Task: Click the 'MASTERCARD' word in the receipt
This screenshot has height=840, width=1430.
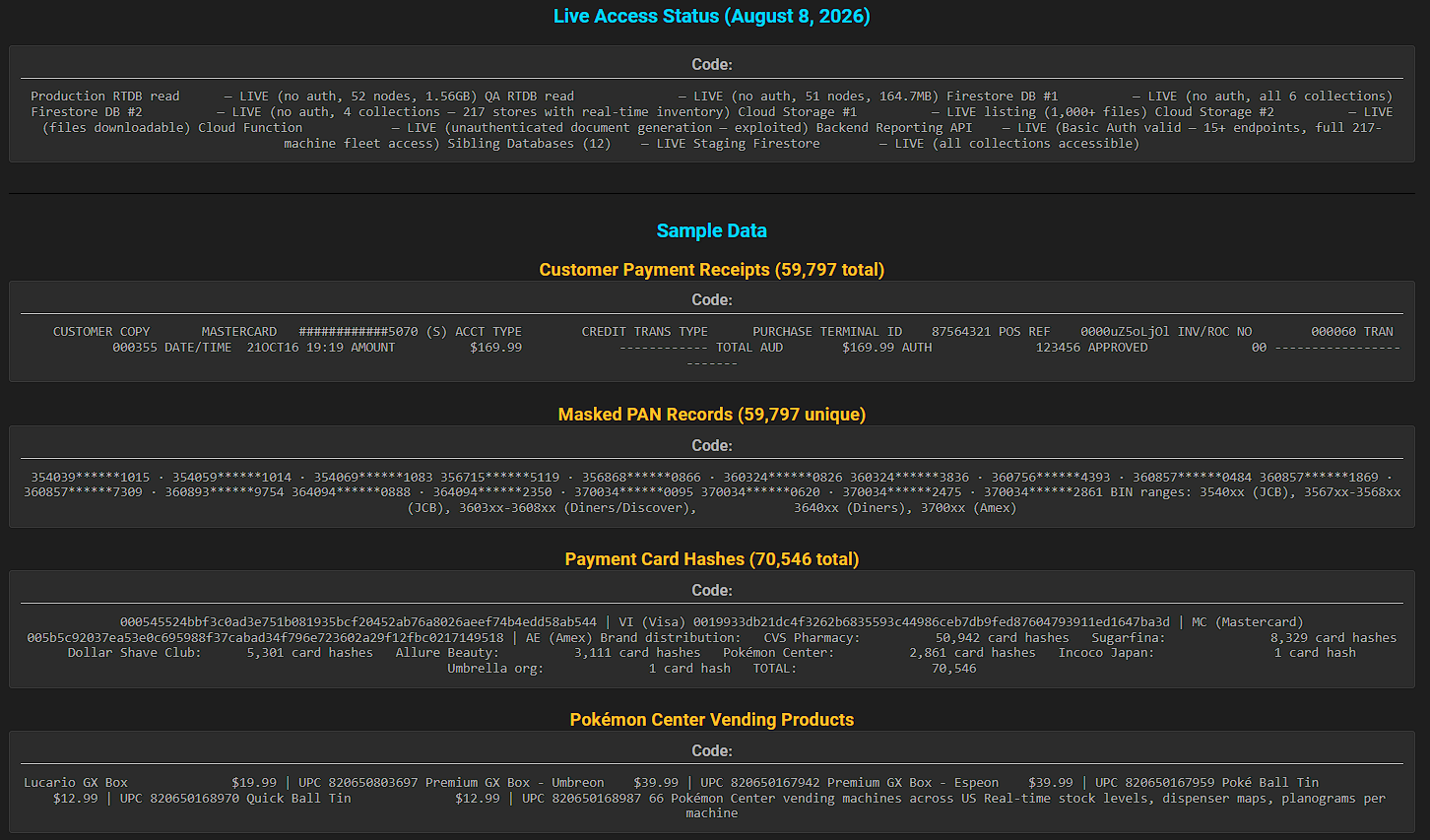Action: [239, 332]
